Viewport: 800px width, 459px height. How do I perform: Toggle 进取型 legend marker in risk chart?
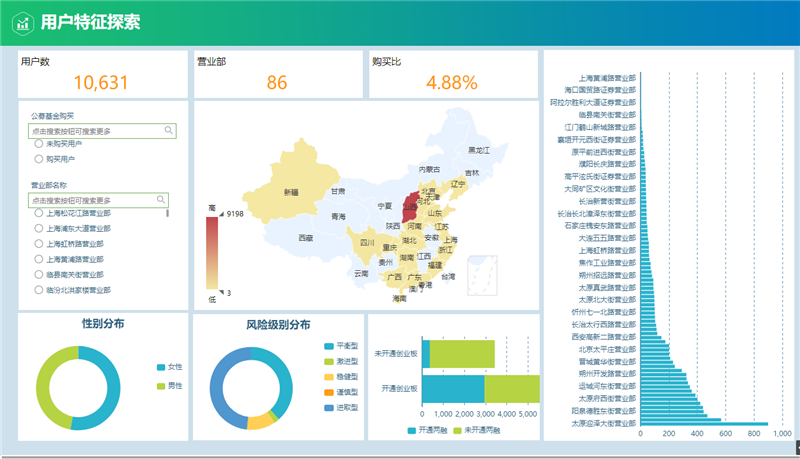click(x=329, y=408)
